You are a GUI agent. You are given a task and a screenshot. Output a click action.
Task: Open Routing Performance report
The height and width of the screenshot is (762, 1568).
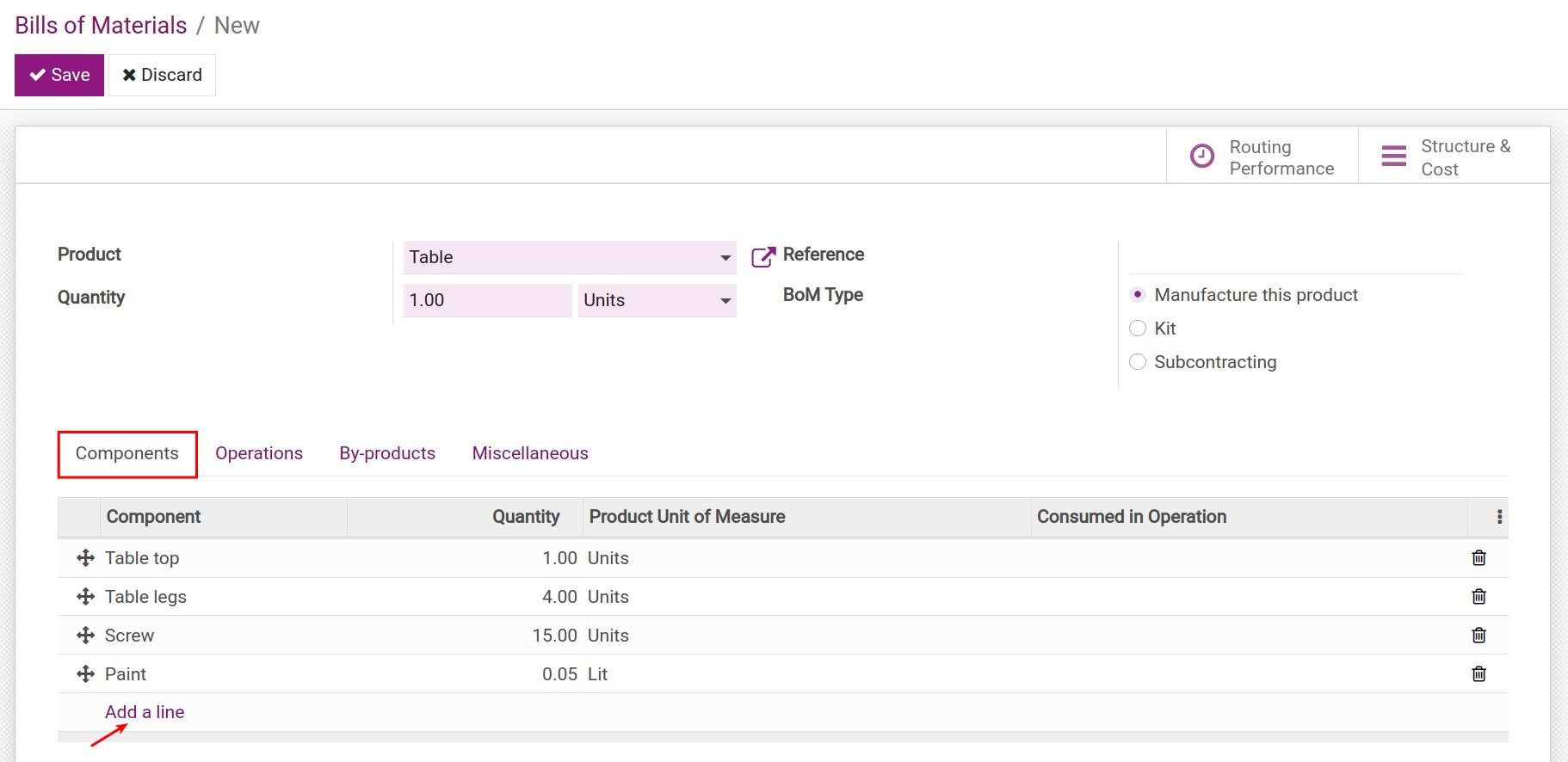1262,157
